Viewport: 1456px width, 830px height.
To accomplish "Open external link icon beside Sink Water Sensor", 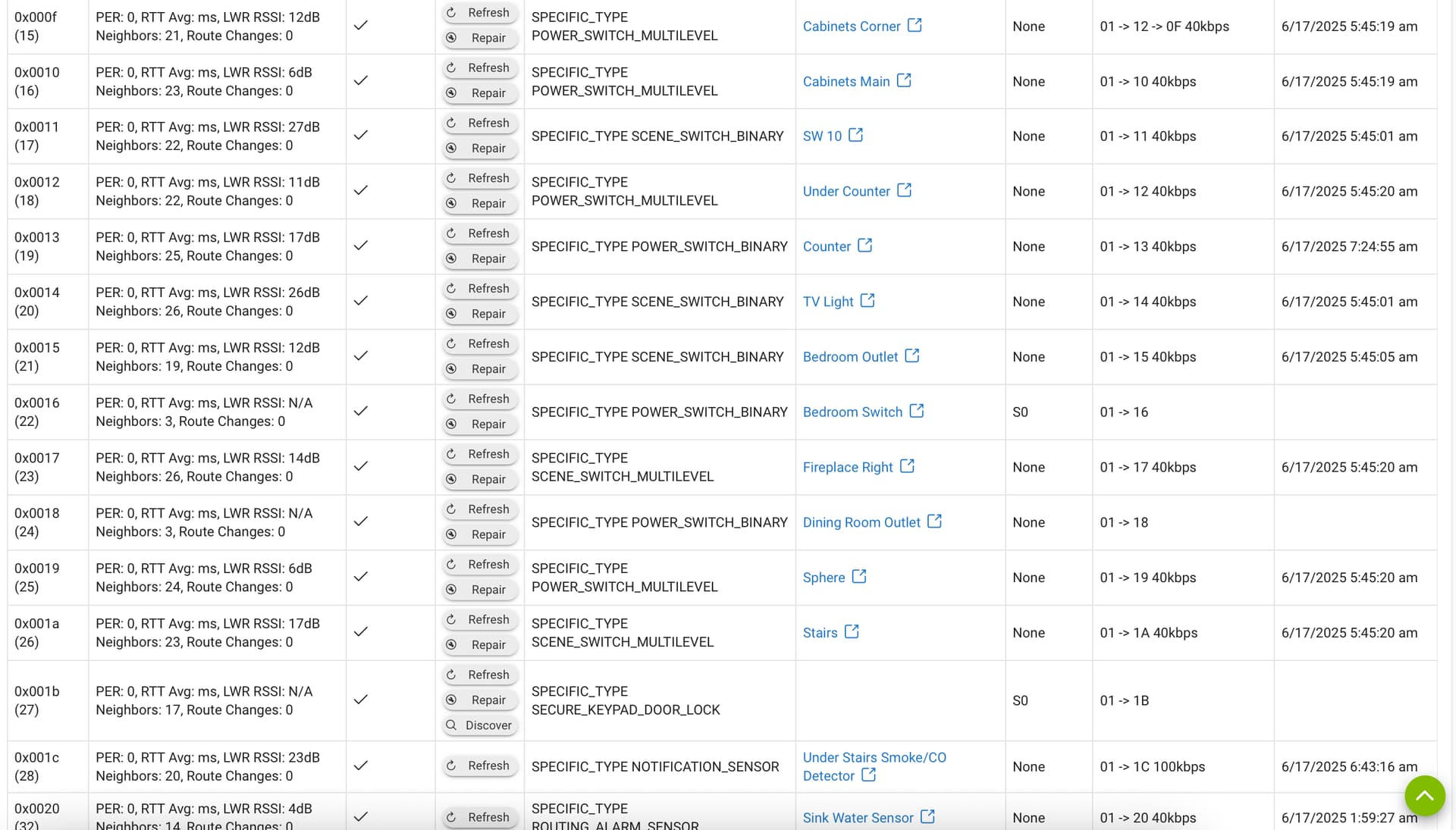I will pyautogui.click(x=927, y=816).
